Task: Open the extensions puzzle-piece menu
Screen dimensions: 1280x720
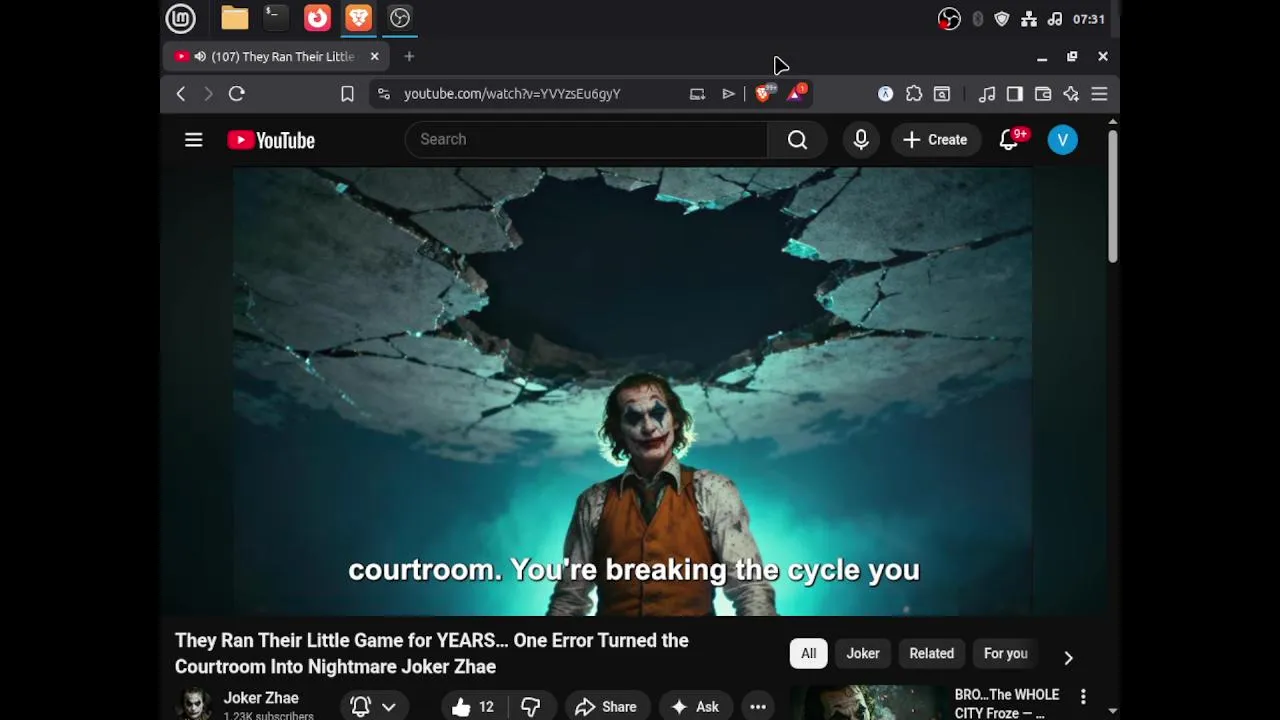Action: 914,94
